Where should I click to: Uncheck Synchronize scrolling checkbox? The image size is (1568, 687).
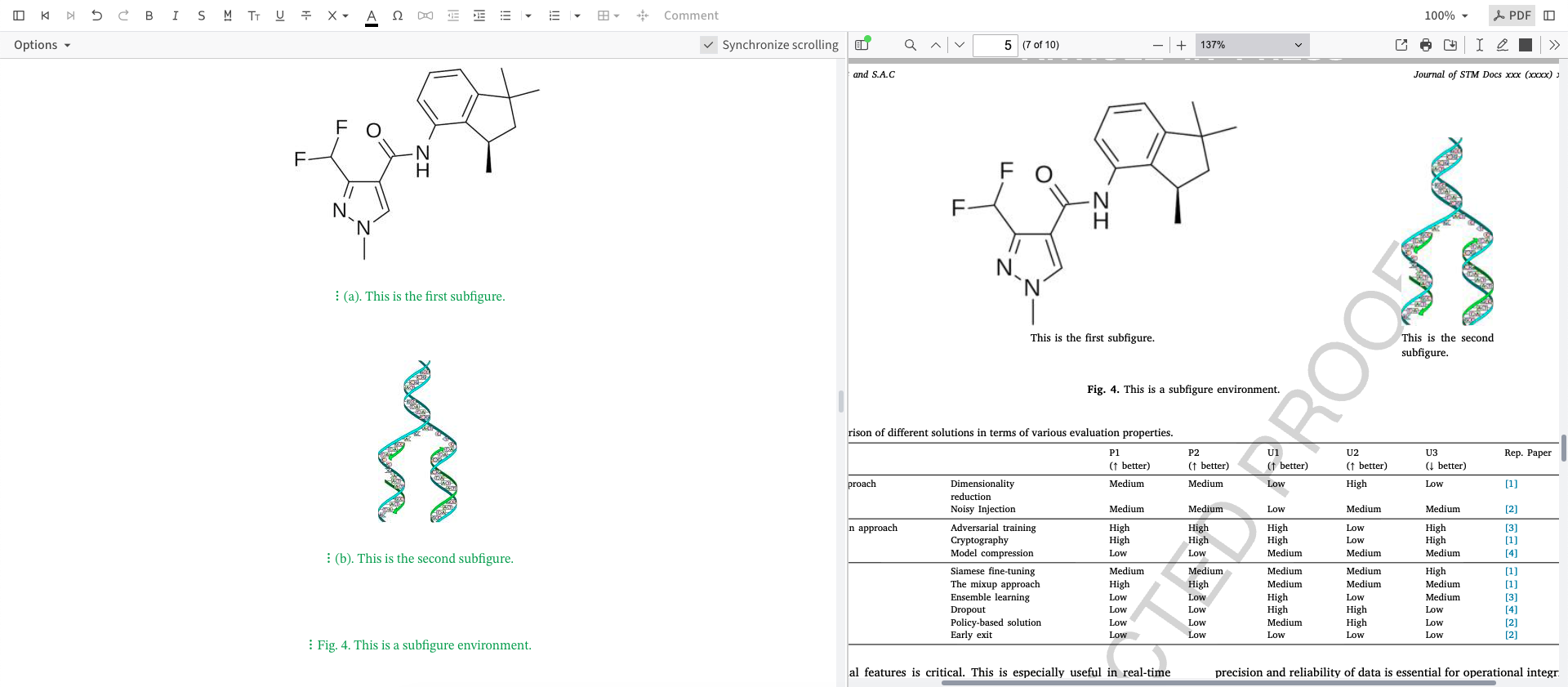tap(709, 45)
